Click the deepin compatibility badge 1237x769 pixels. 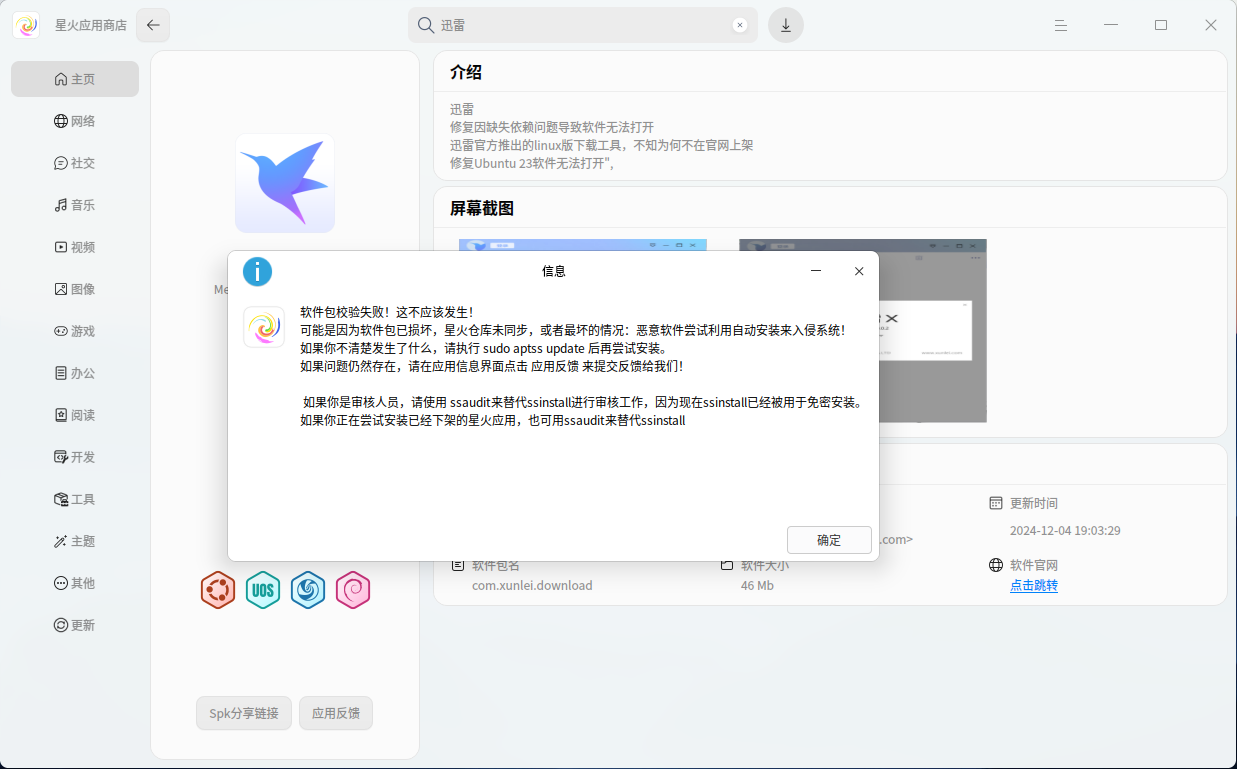[308, 590]
